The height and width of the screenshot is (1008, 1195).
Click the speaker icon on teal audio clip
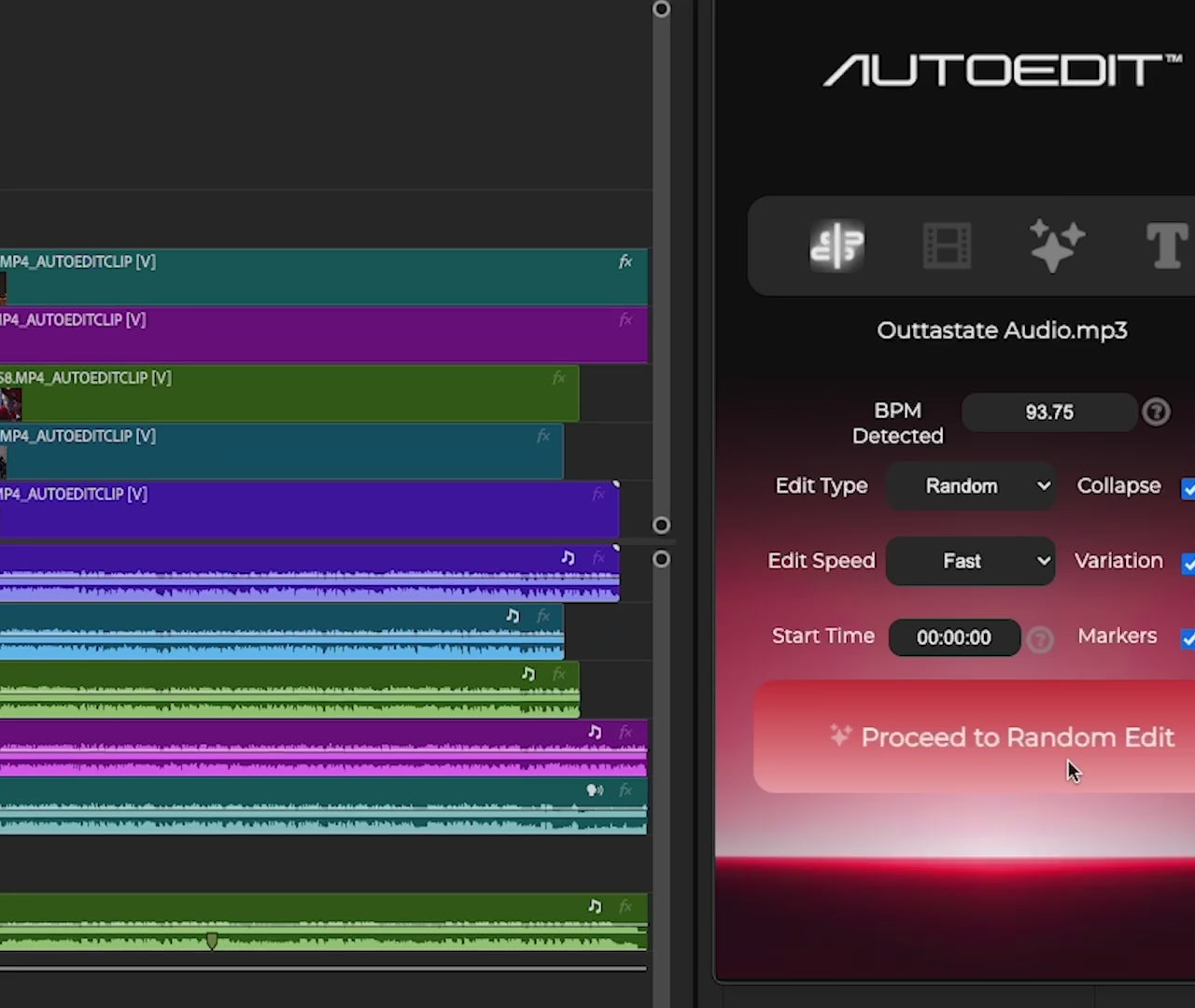594,791
